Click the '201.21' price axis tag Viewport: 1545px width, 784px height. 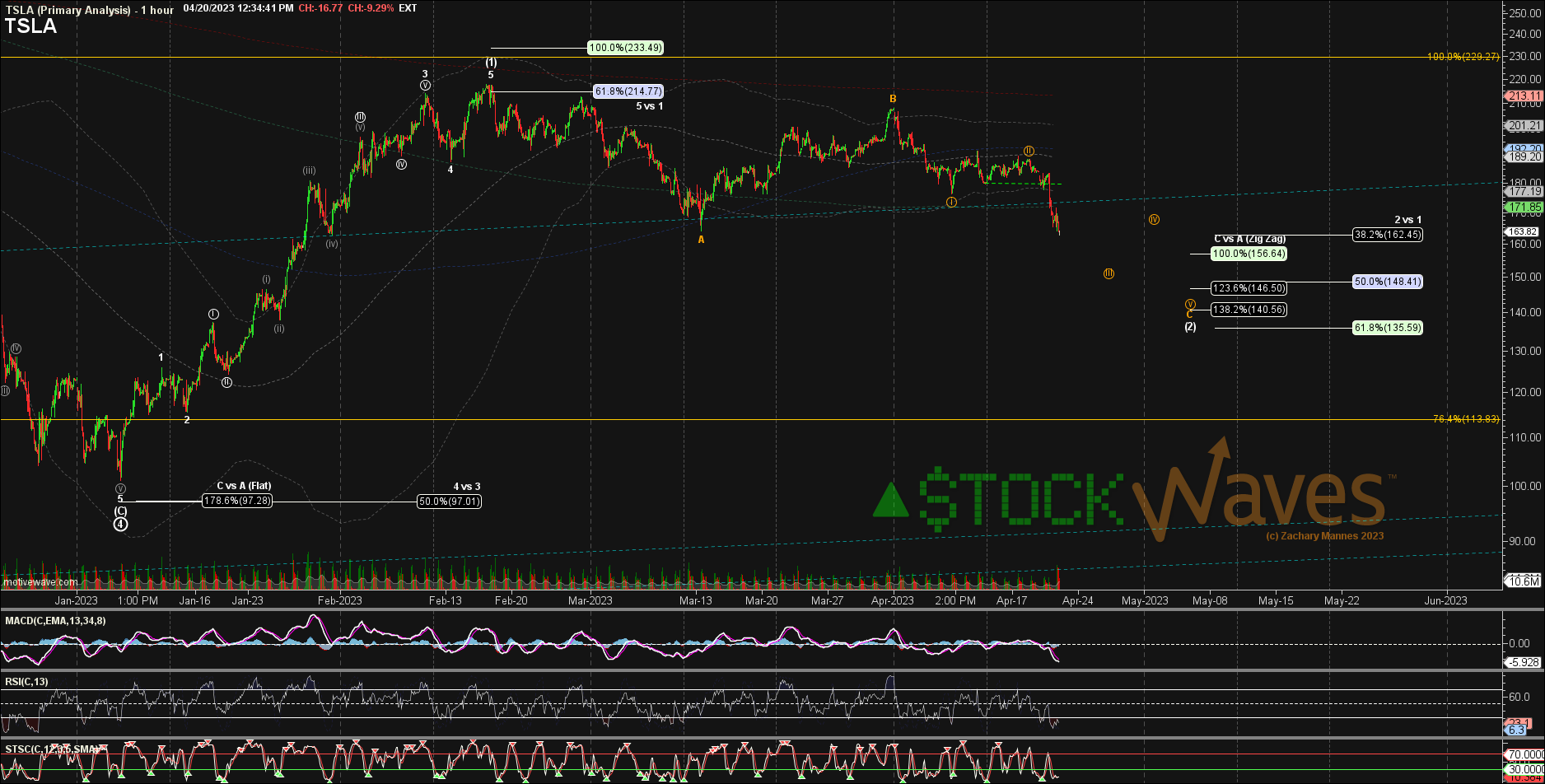click(1524, 125)
